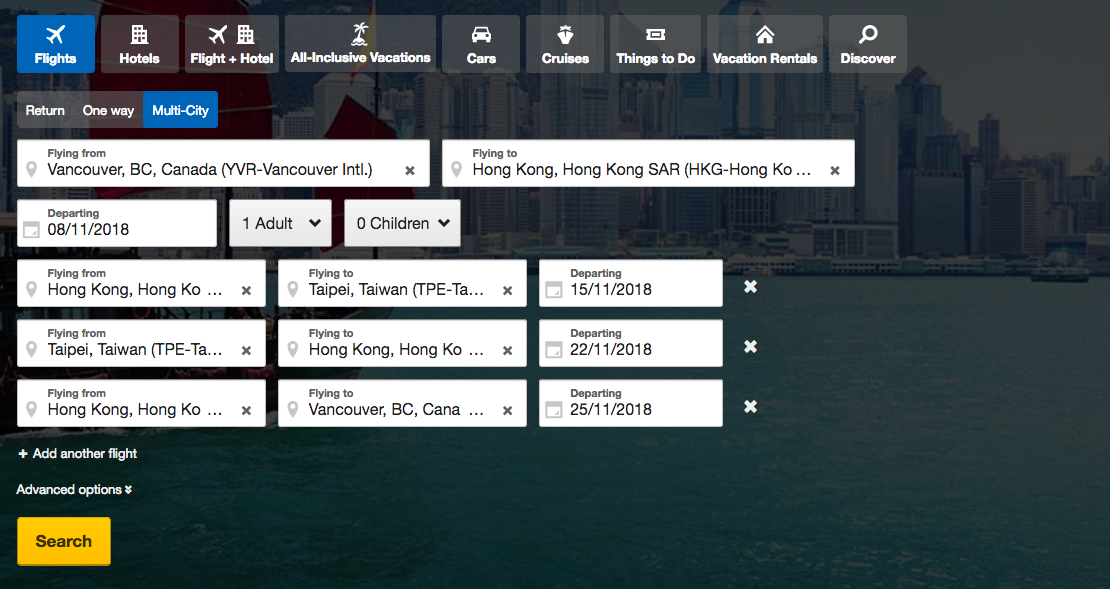The width and height of the screenshot is (1110, 589).
Task: Open the 0 Children dropdown
Action: [x=402, y=223]
